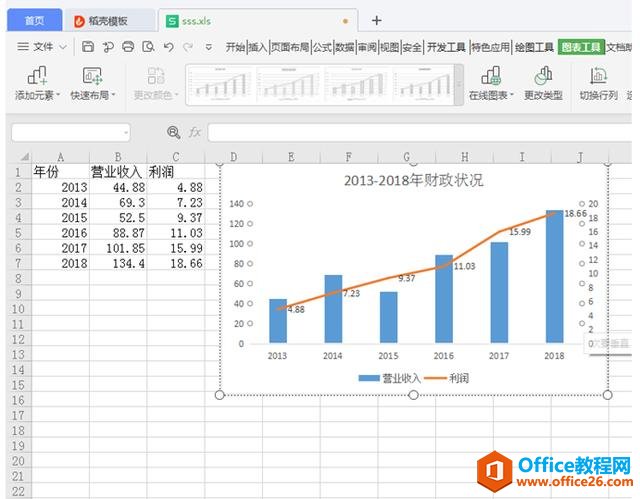Open the Name Box dropdown arrow
The width and height of the screenshot is (640, 499).
(x=126, y=133)
